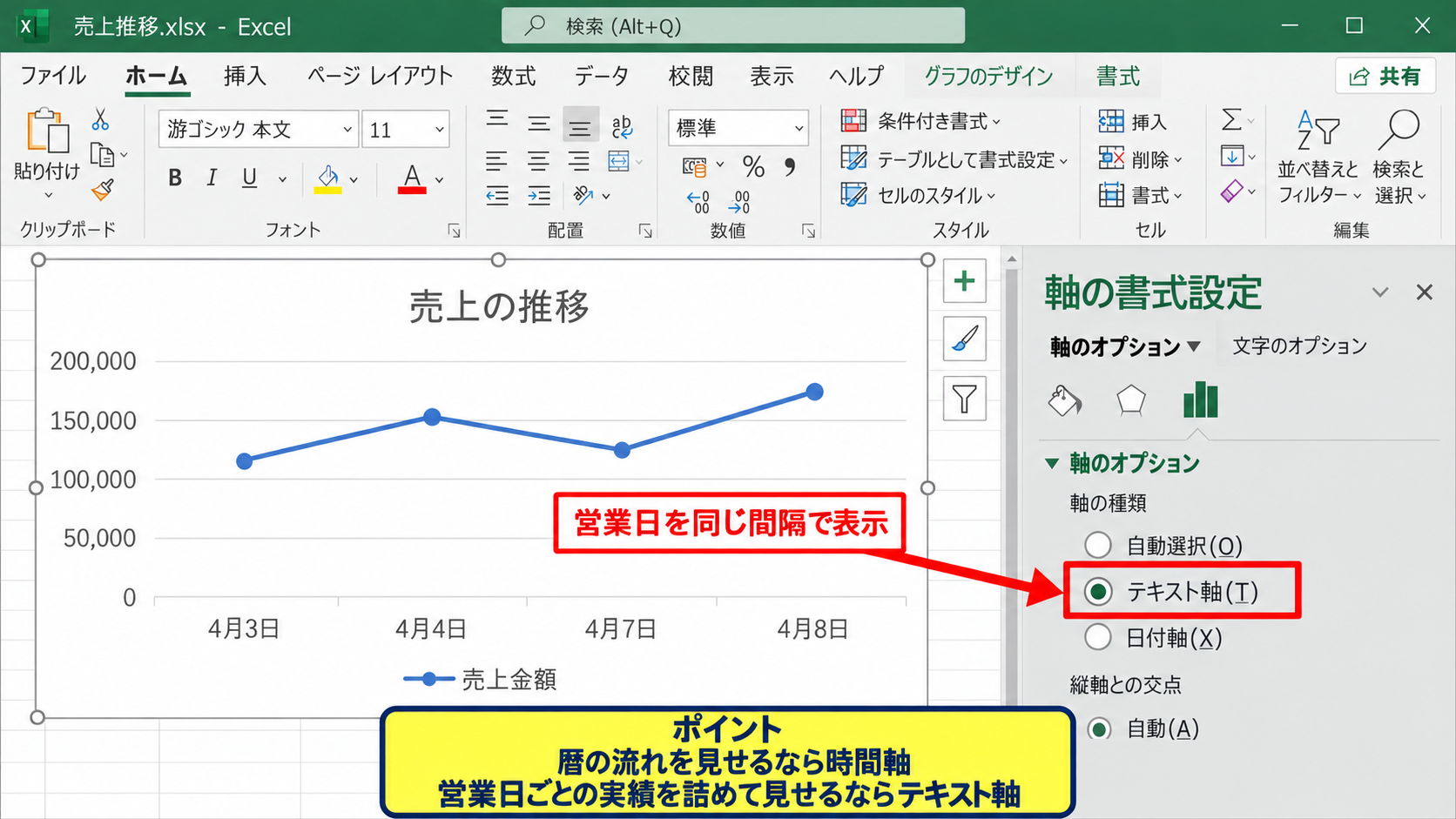
Task: Click the Paste (貼り付け) clipboard icon
Action: tap(47, 131)
